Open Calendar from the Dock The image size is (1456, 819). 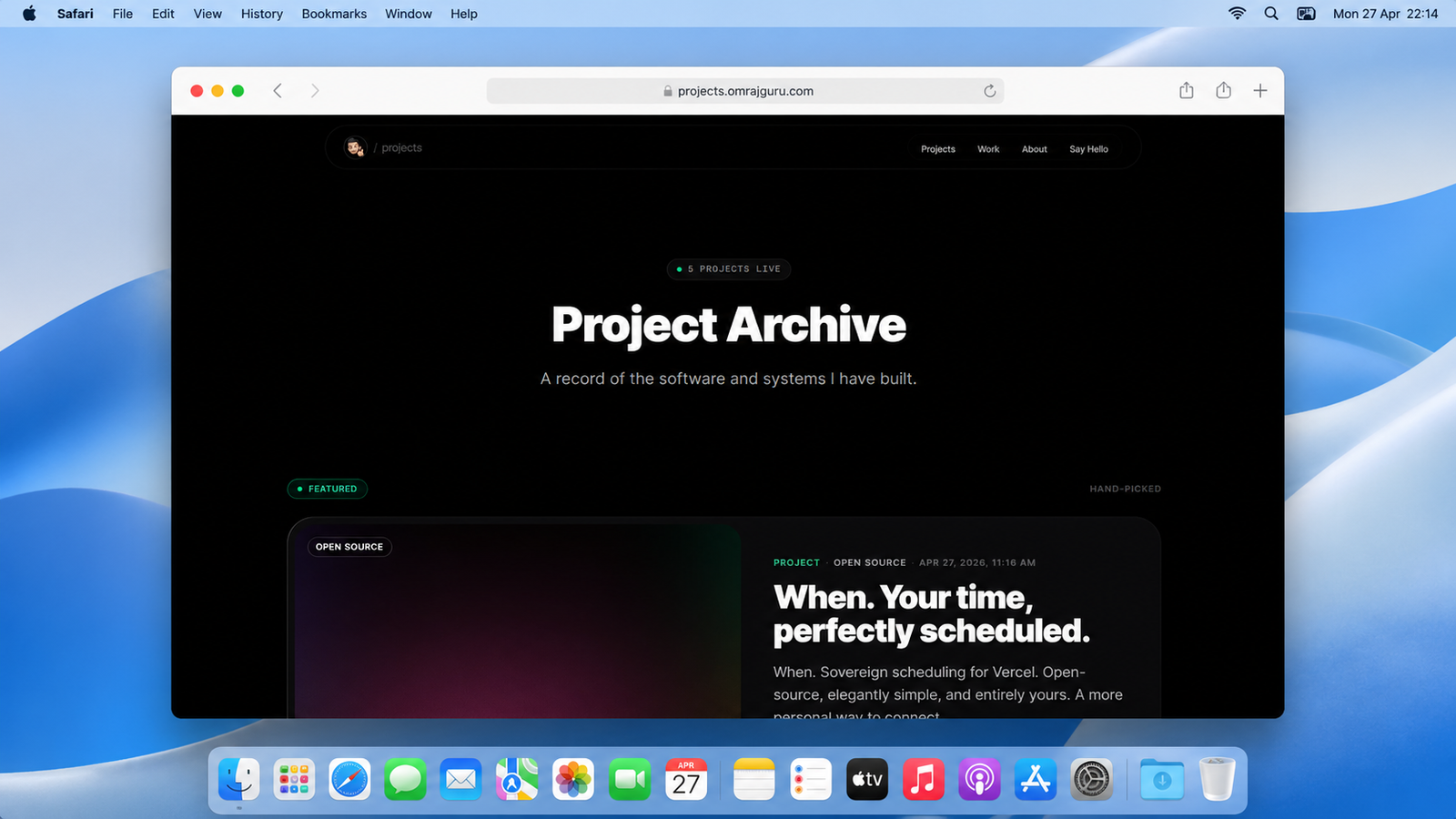coord(685,779)
